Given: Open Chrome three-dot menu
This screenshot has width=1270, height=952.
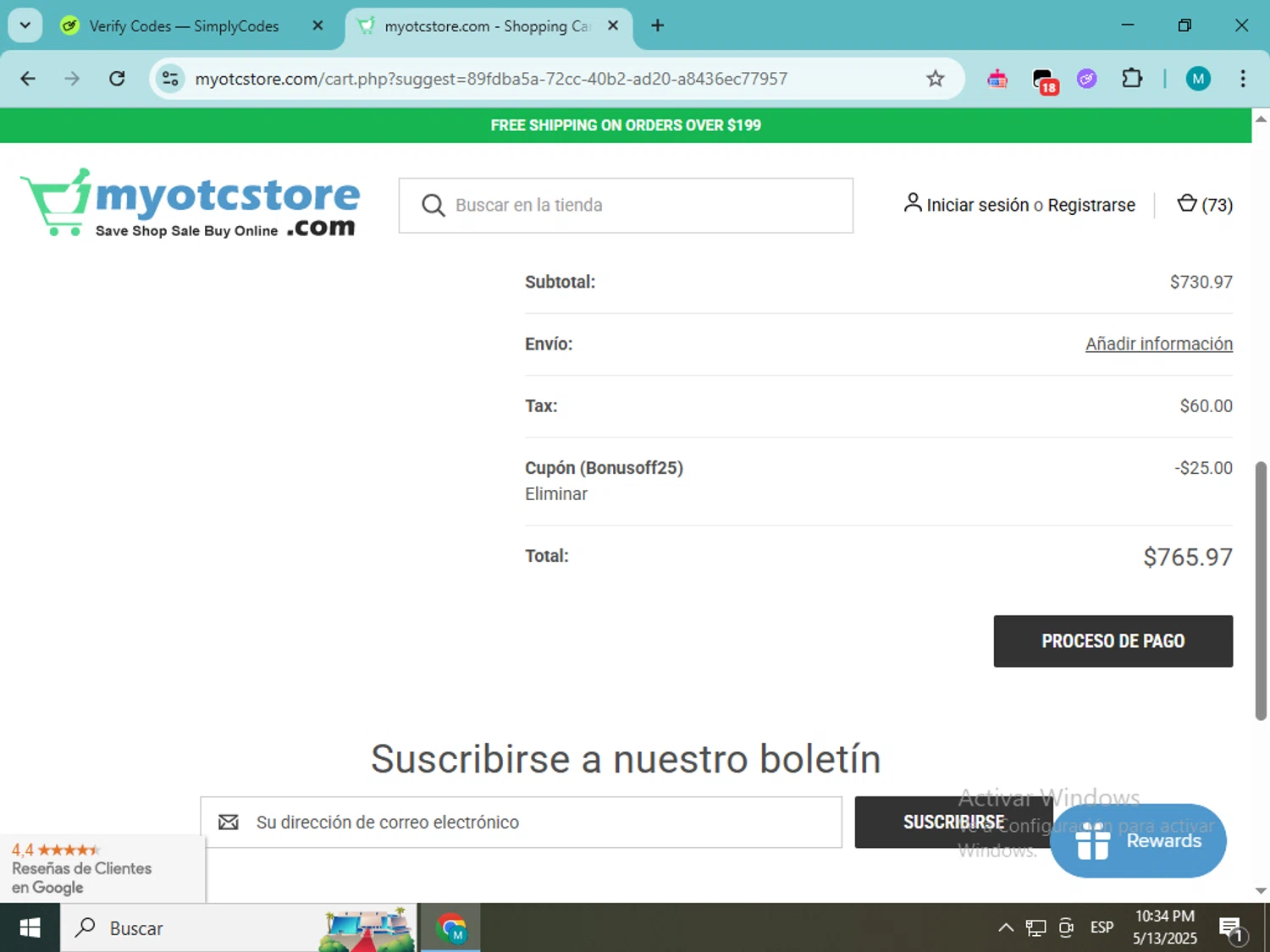Looking at the screenshot, I should [1242, 79].
